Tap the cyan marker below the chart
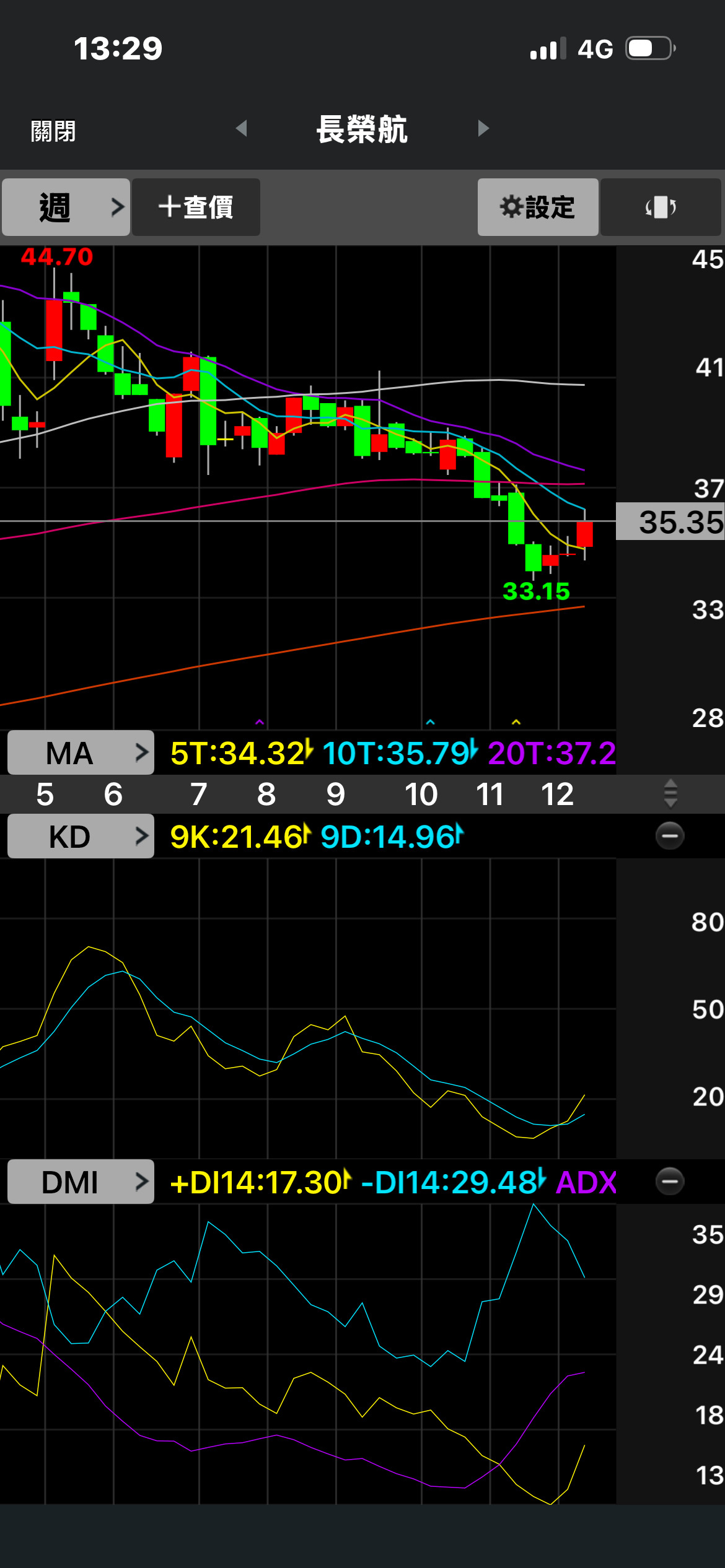 click(431, 722)
